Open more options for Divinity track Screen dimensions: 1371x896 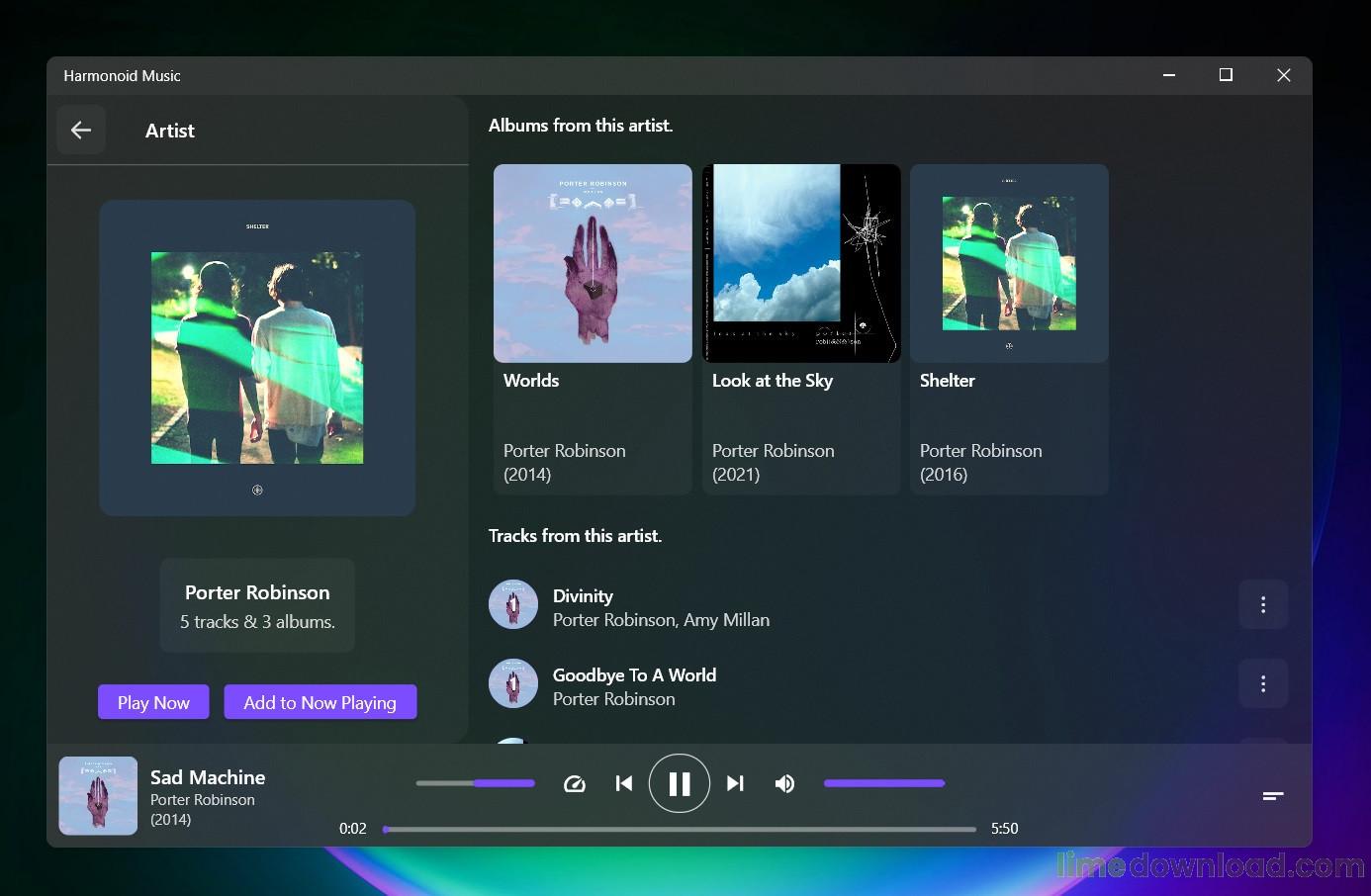click(x=1262, y=604)
